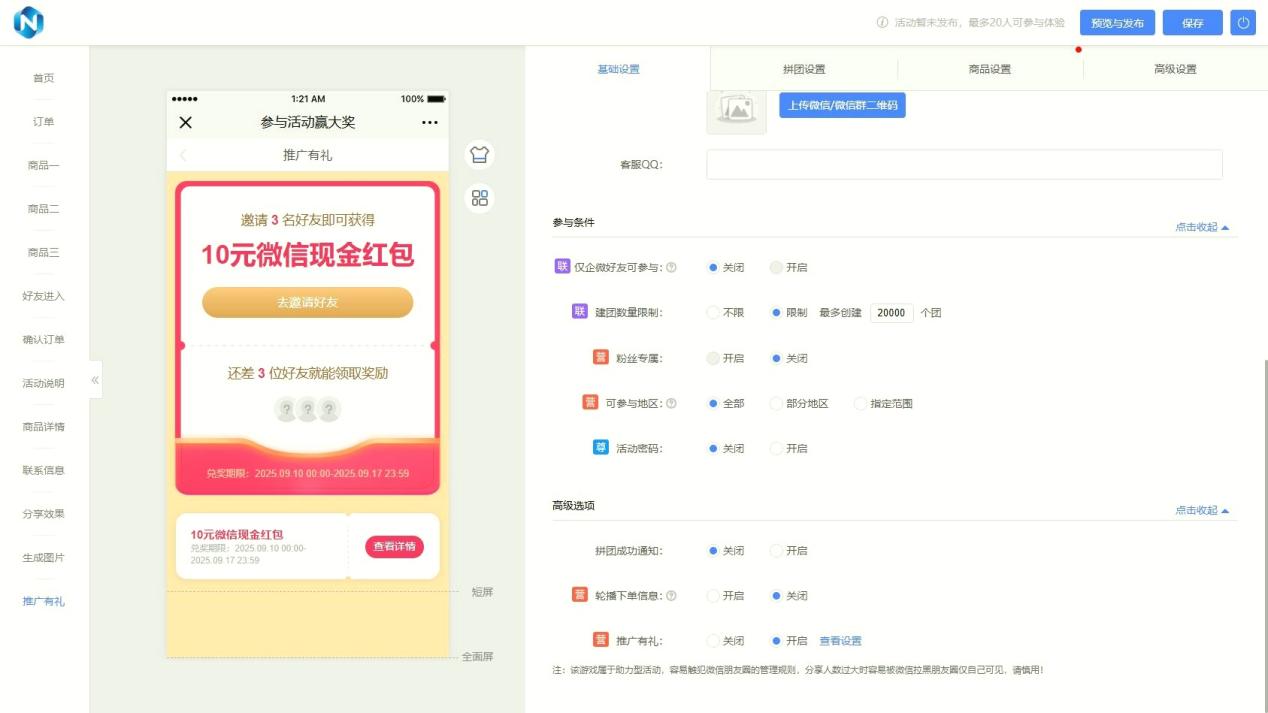Screen dimensions: 1268x713
Task: Click the help icon next to 仅企微好友可参与
Action: coord(671,268)
